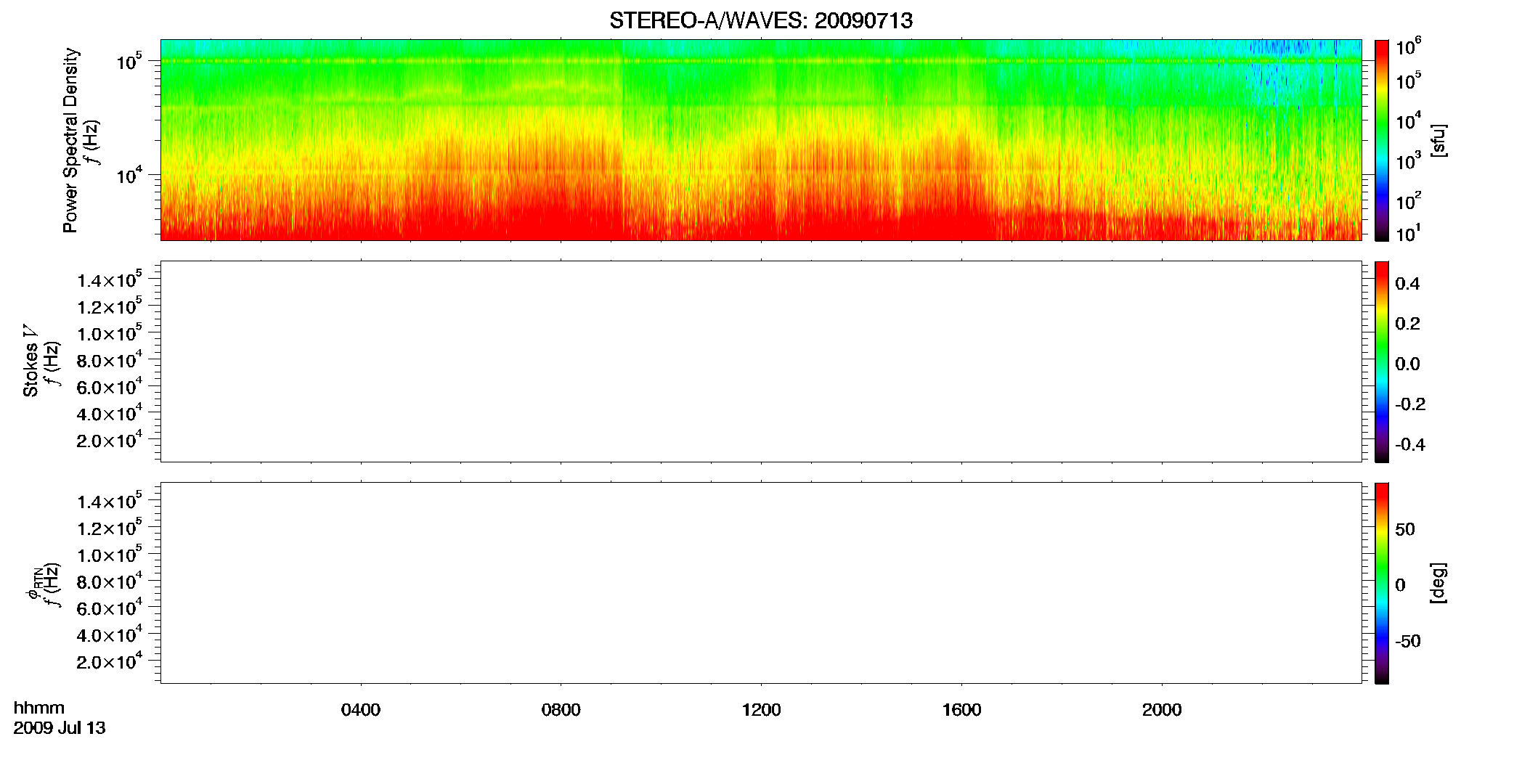Click the hhmm axis label
This screenshot has width=1522, height=784.
click(39, 708)
